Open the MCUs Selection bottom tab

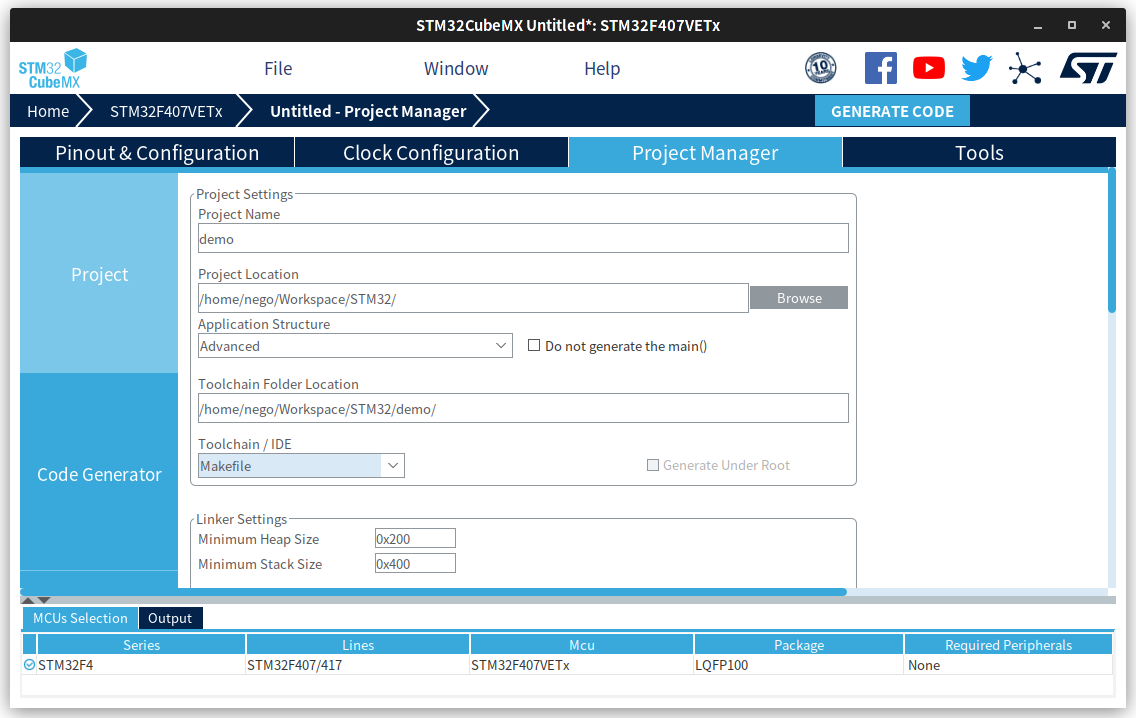click(80, 618)
